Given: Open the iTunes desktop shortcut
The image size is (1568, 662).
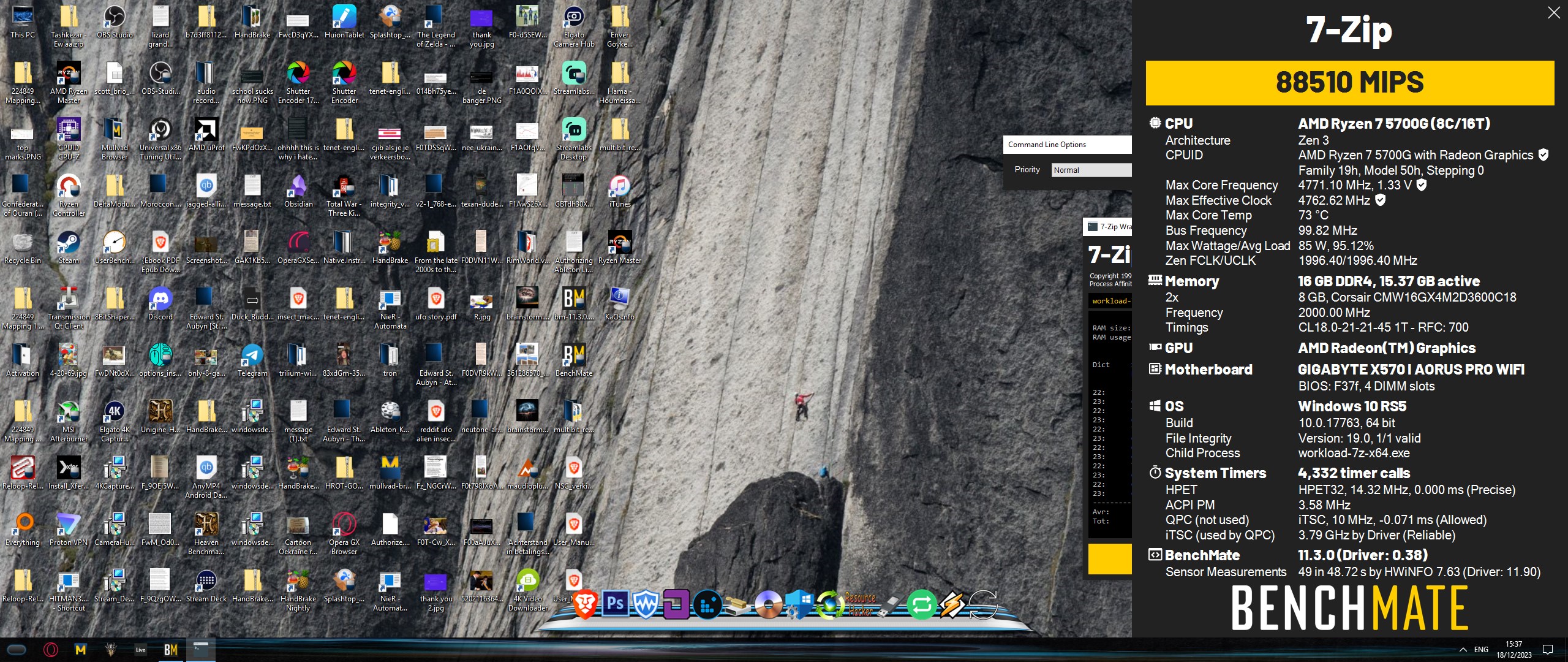Looking at the screenshot, I should [620, 192].
